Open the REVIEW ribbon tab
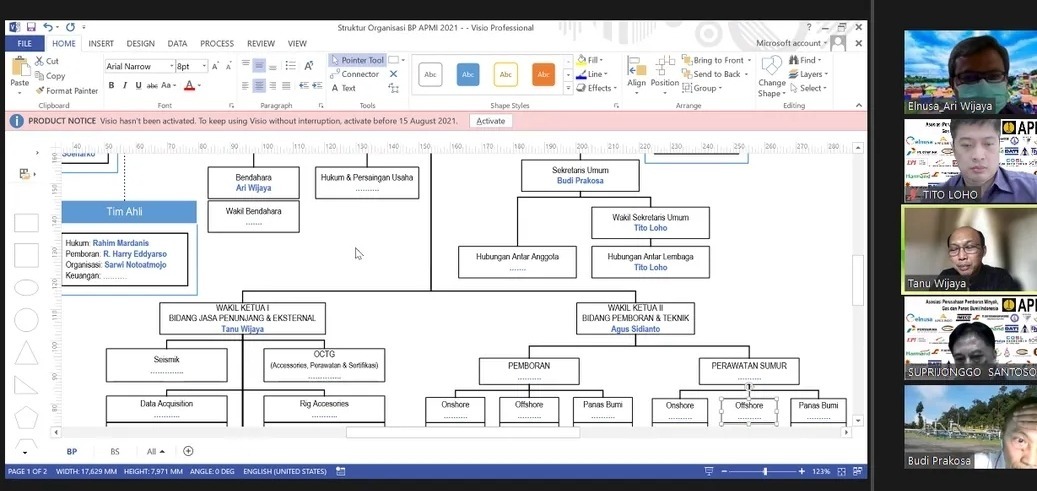Screen dimensions: 1037x491 point(261,44)
